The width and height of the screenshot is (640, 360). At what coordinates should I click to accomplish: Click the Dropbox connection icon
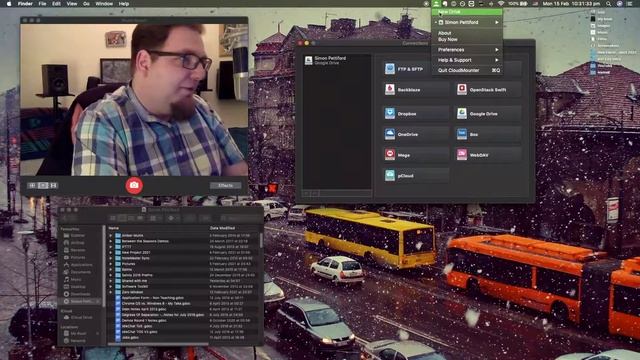(x=390, y=113)
